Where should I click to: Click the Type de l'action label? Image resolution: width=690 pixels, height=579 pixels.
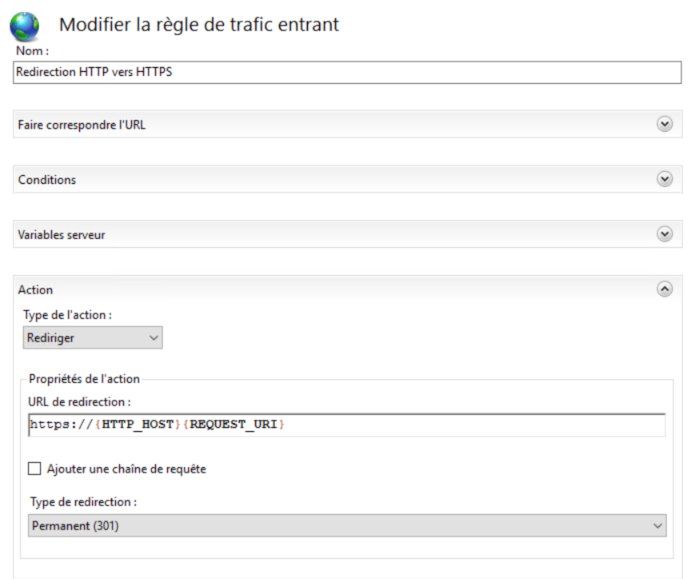coord(67,315)
